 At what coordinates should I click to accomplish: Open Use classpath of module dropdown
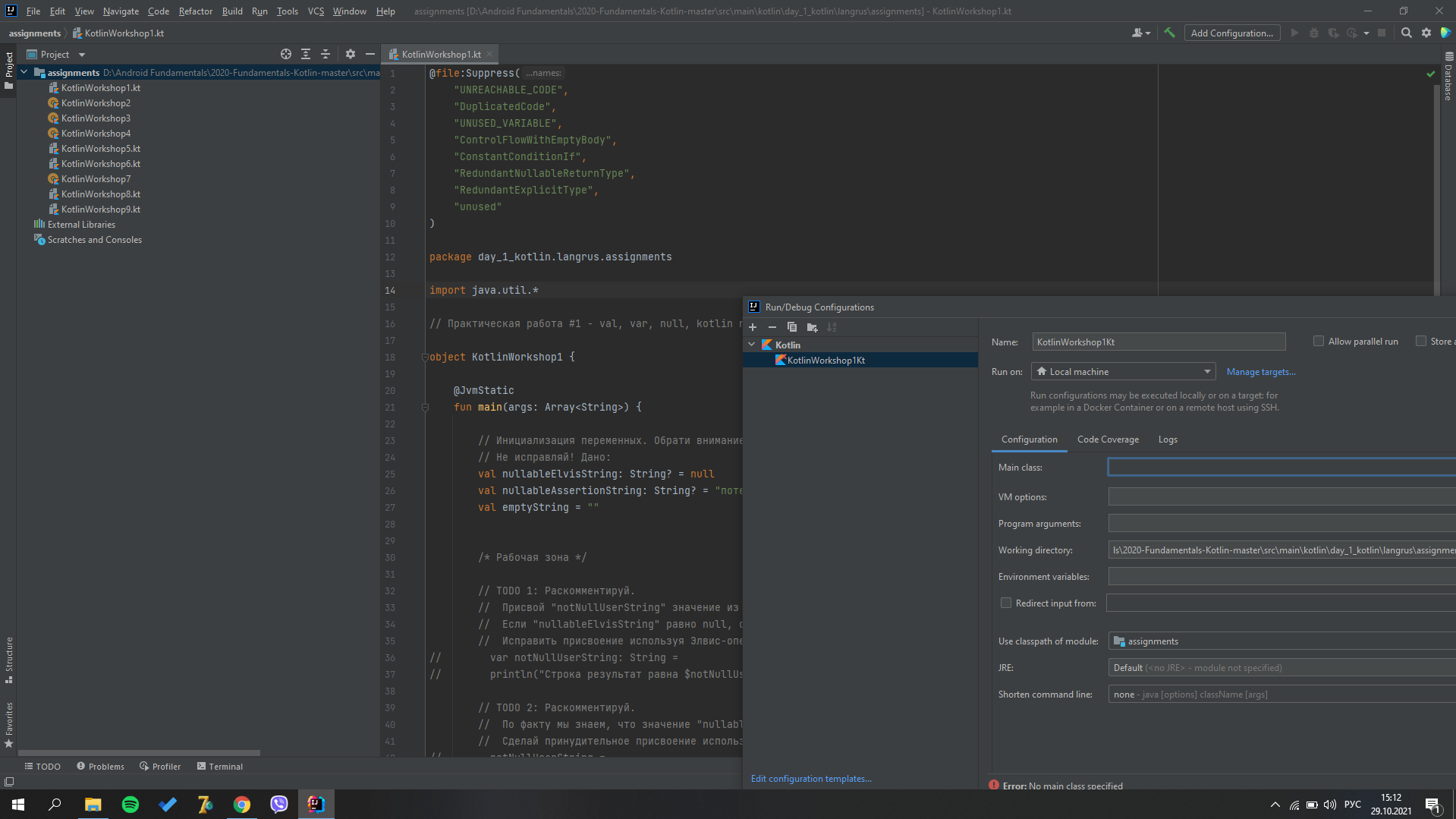[1281, 641]
